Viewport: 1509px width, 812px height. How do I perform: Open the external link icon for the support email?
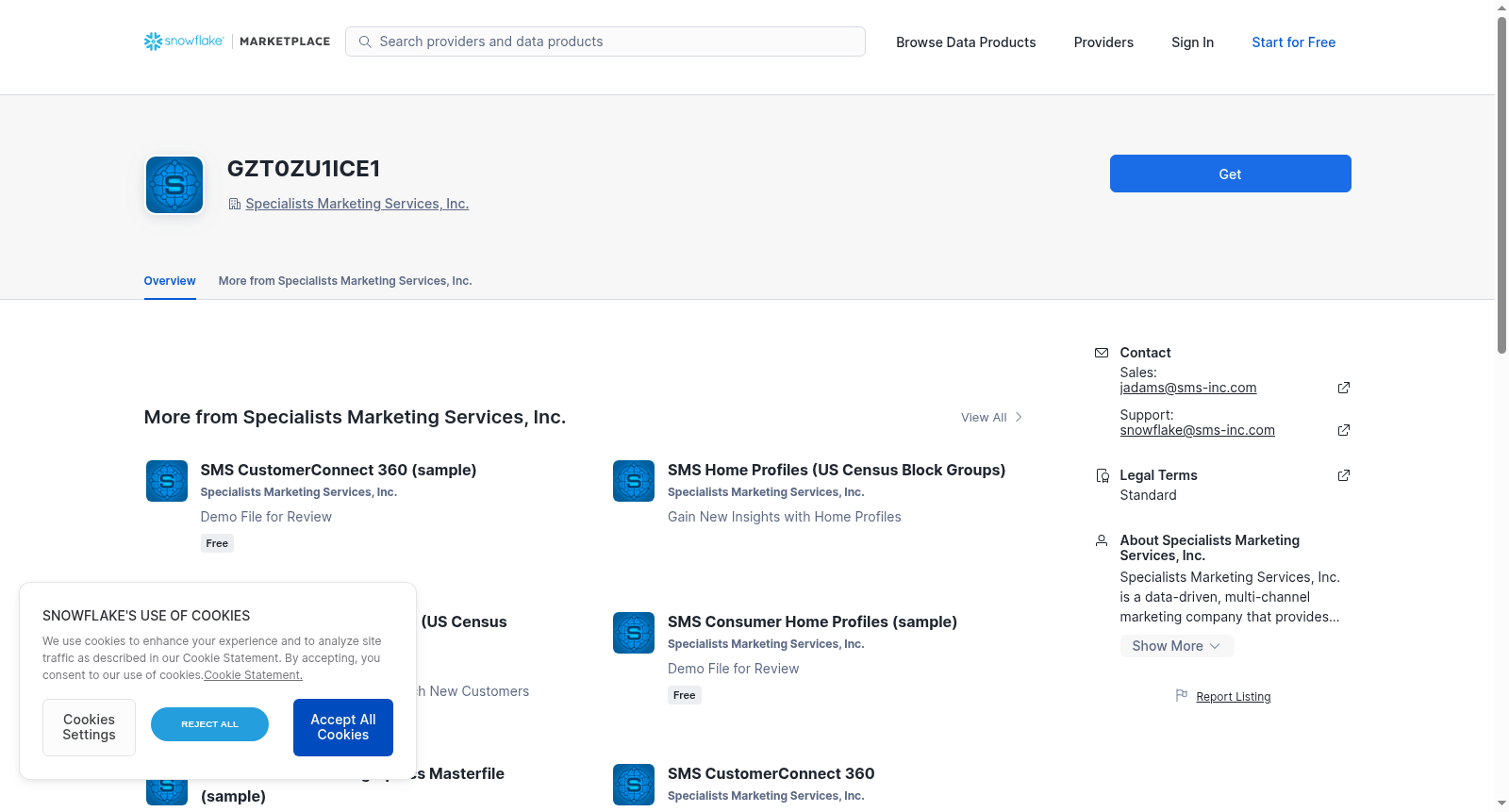pos(1344,430)
